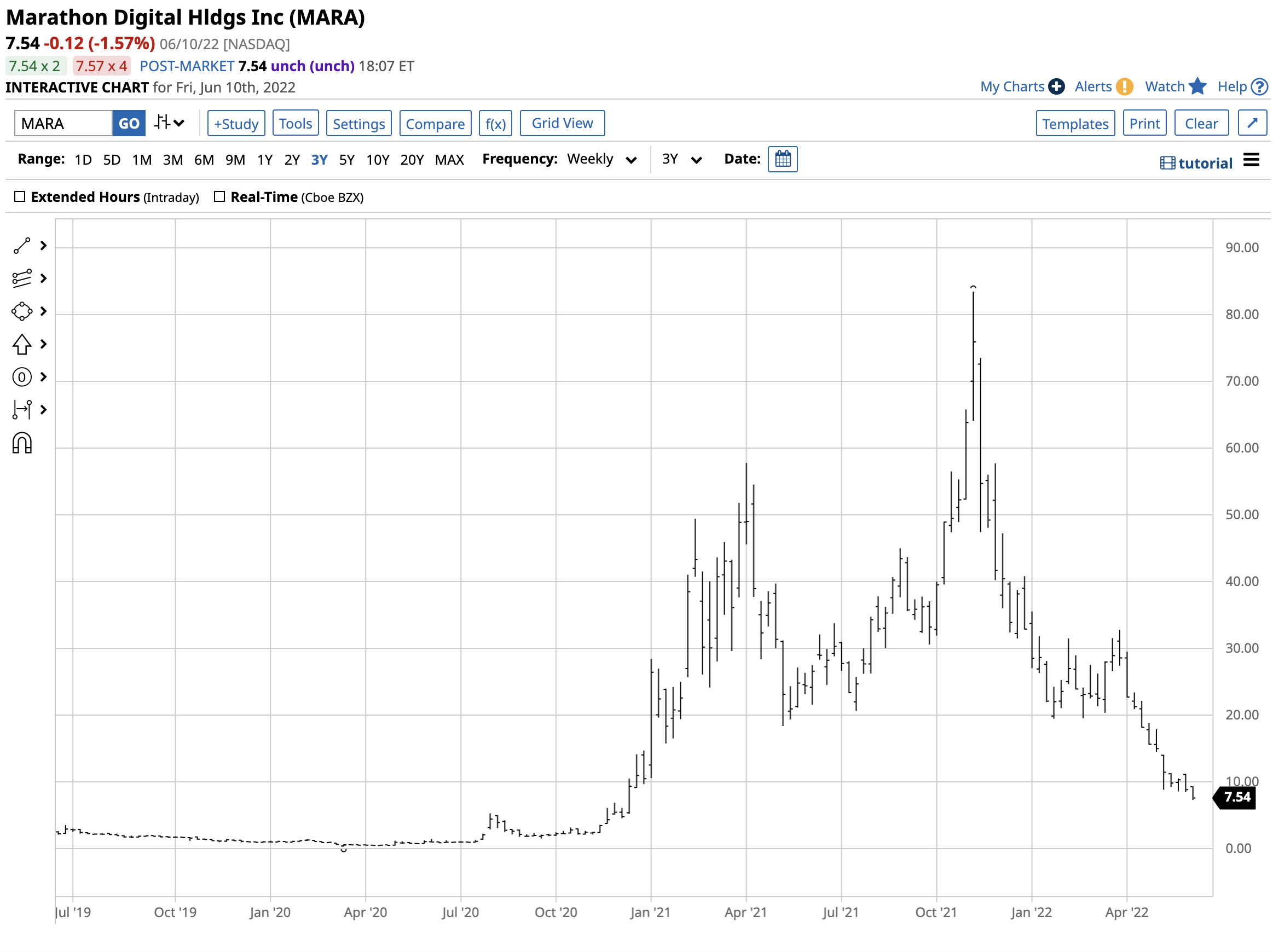
Task: Select the 3Y range
Action: point(320,160)
